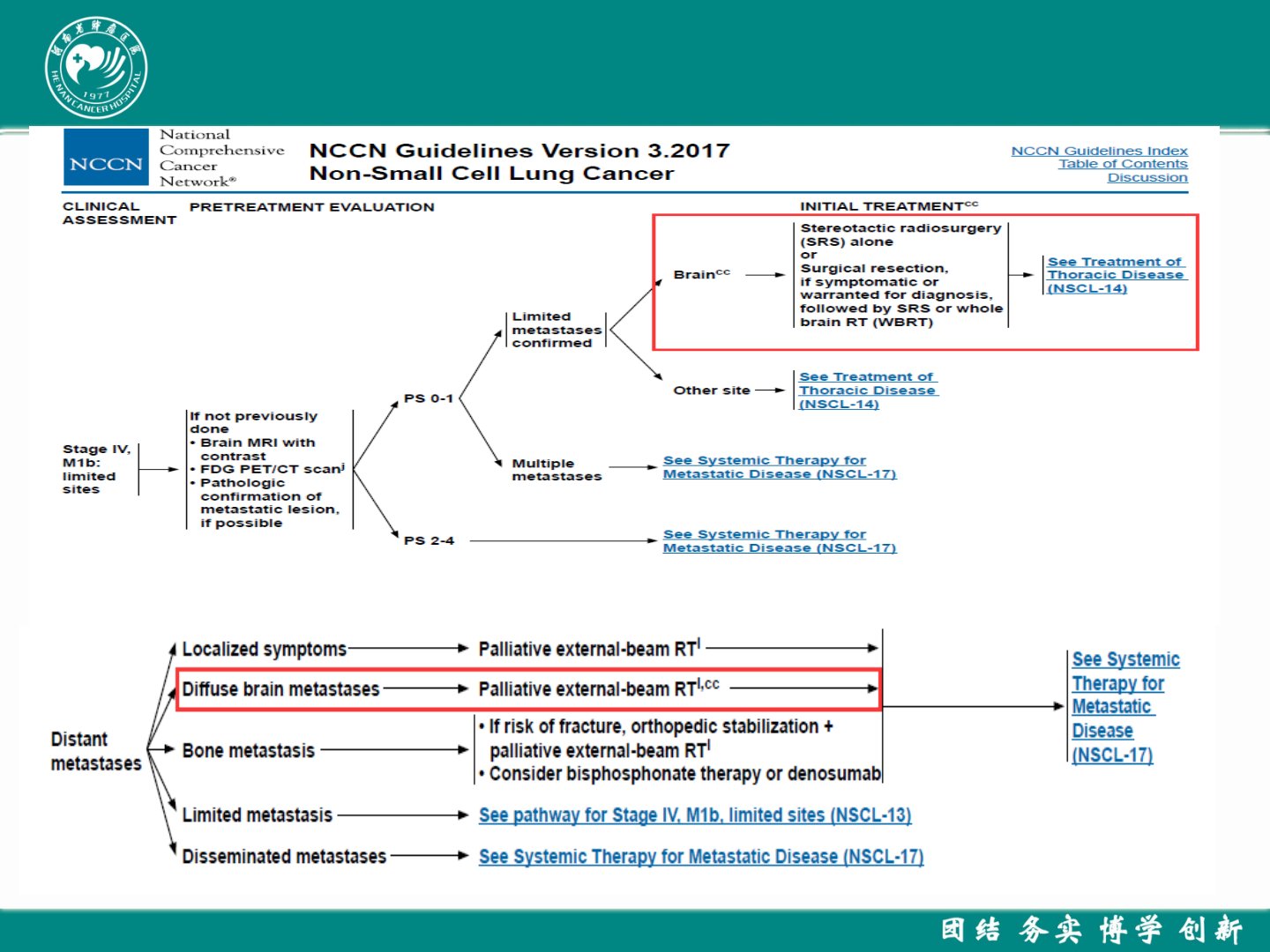Click the PS 0-1 branch label
This screenshot has width=1270, height=952.
tap(429, 398)
